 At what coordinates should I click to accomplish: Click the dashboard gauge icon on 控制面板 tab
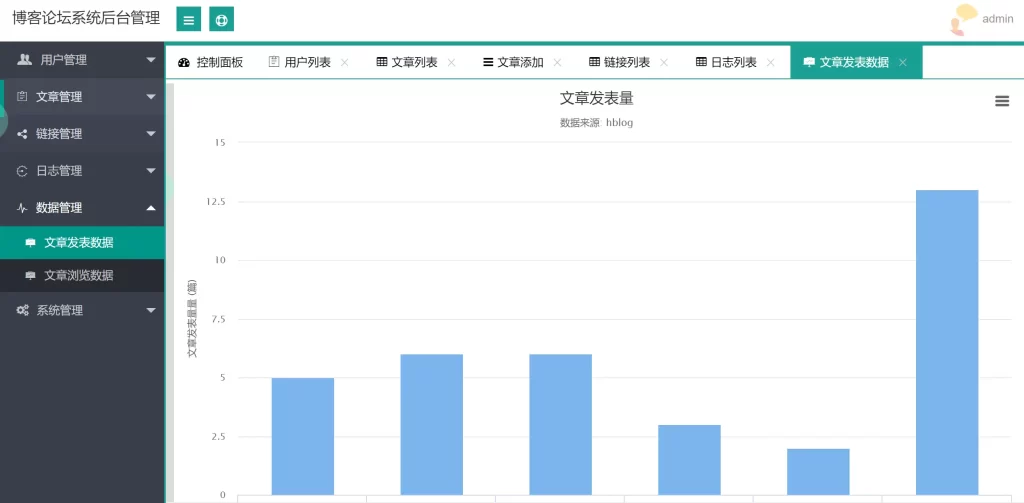(x=184, y=62)
